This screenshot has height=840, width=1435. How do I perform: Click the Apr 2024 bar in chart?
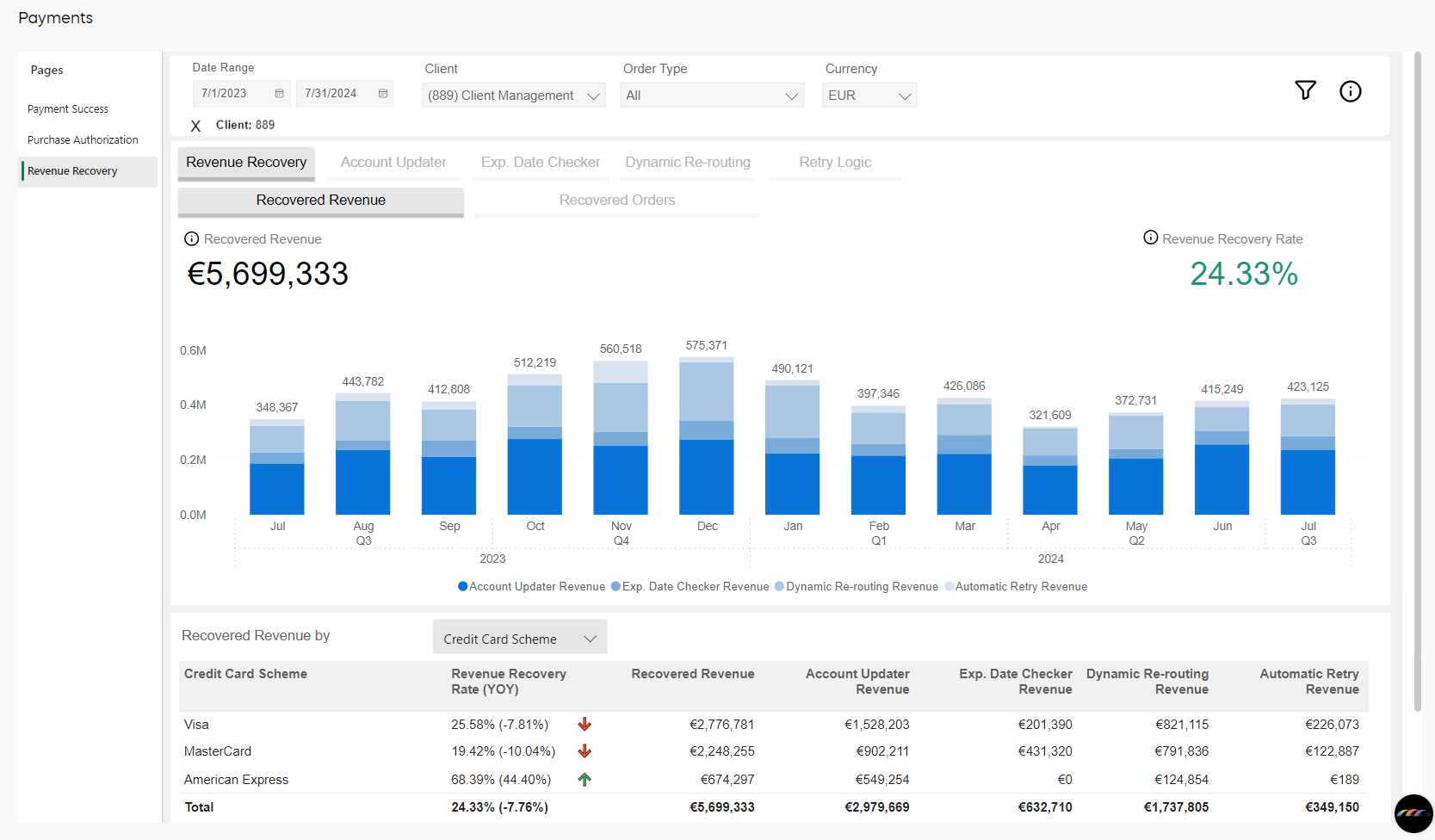1050,471
